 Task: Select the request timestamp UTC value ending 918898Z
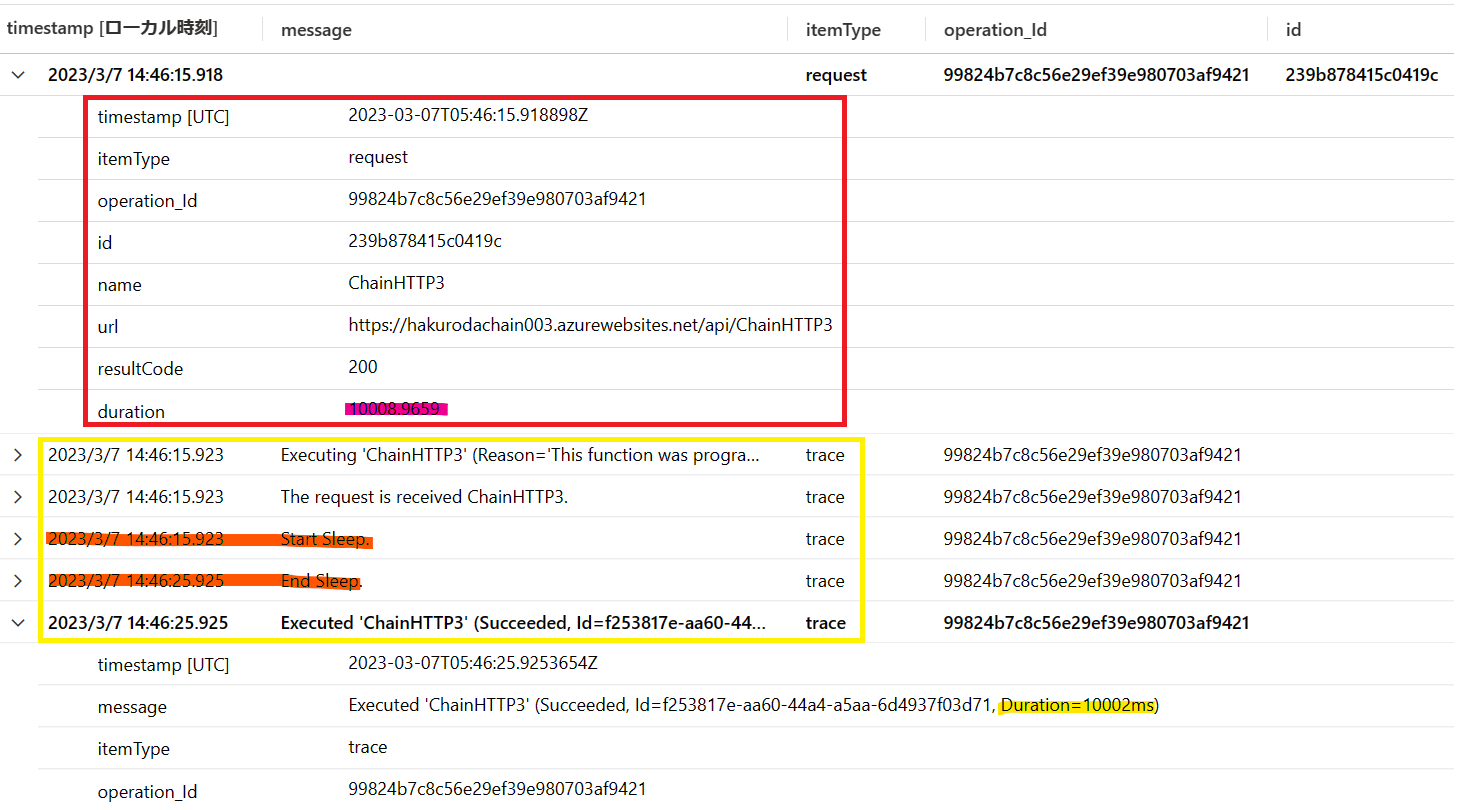(x=467, y=115)
